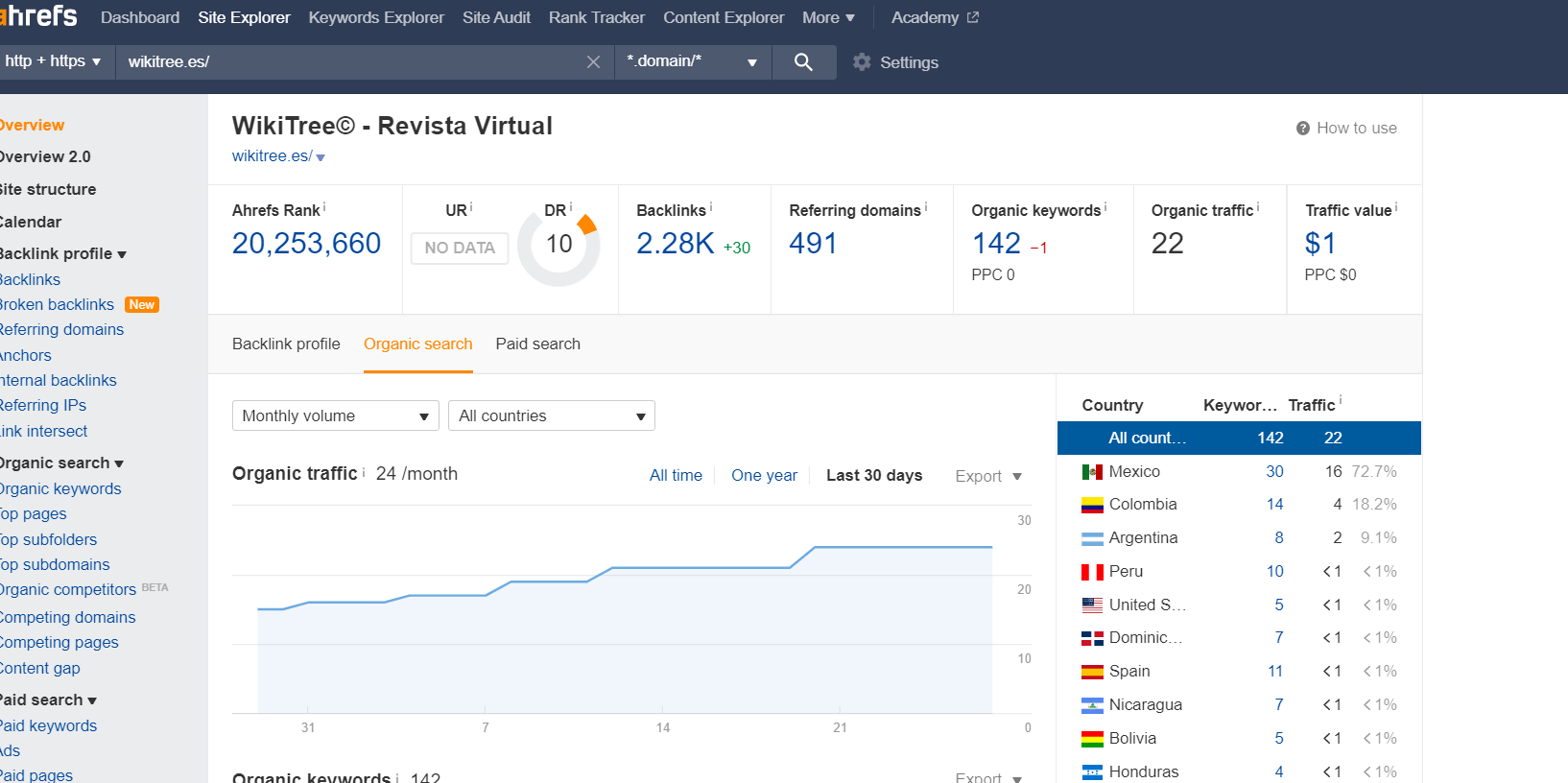Click the Spain flag icon
The width and height of the screenshot is (1568, 783).
point(1092,672)
